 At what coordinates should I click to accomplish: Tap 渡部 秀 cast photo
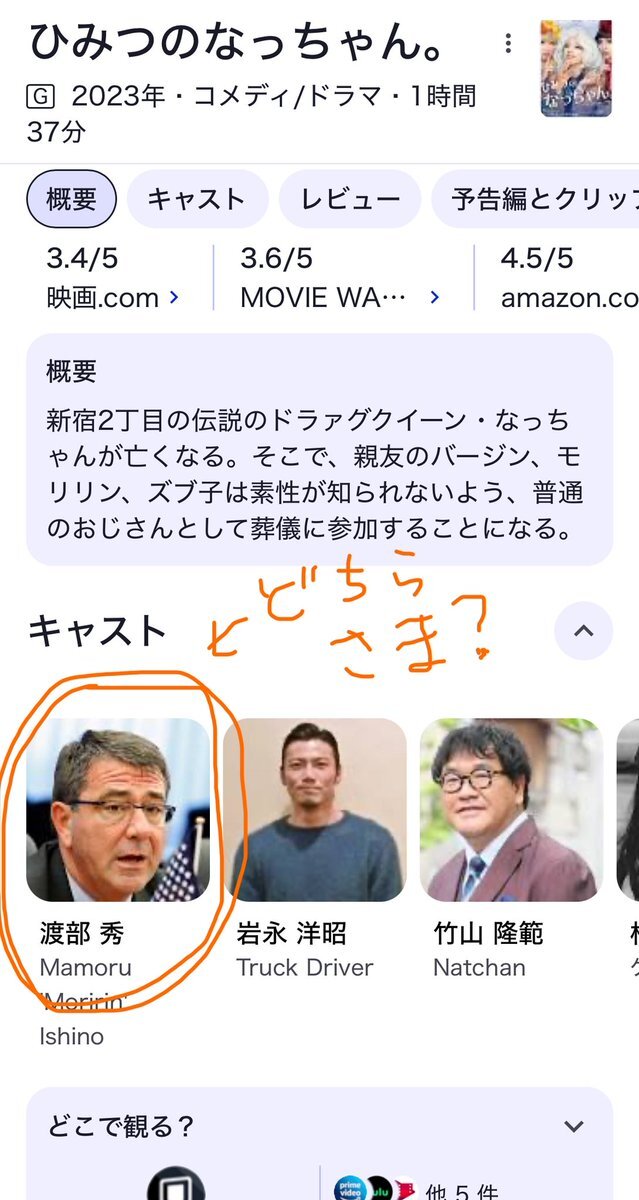pos(118,810)
